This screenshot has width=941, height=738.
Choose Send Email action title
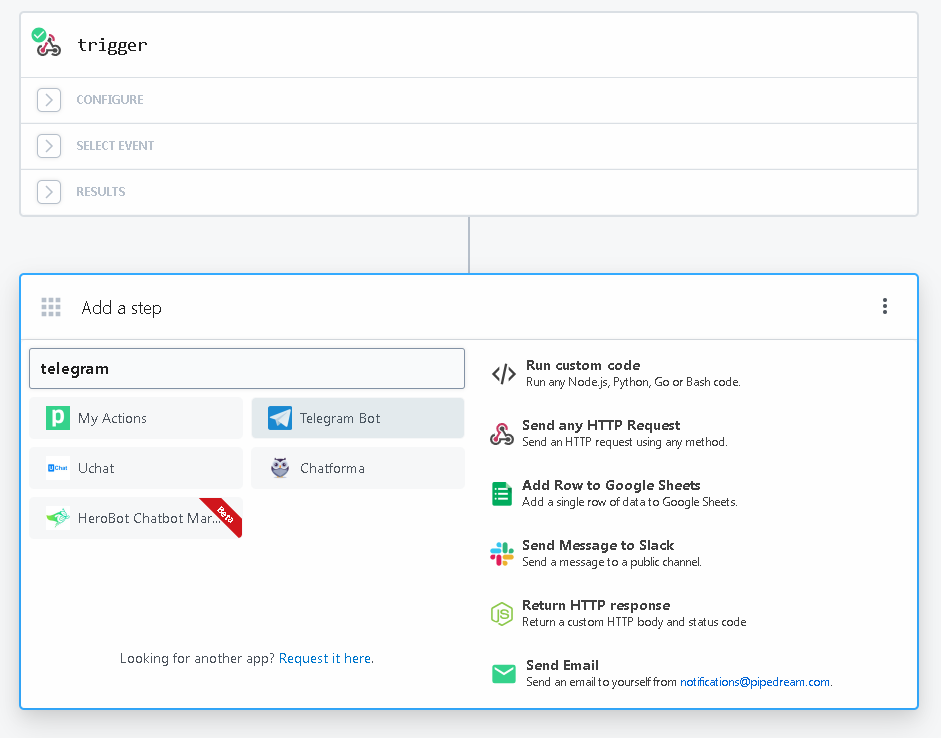point(562,665)
